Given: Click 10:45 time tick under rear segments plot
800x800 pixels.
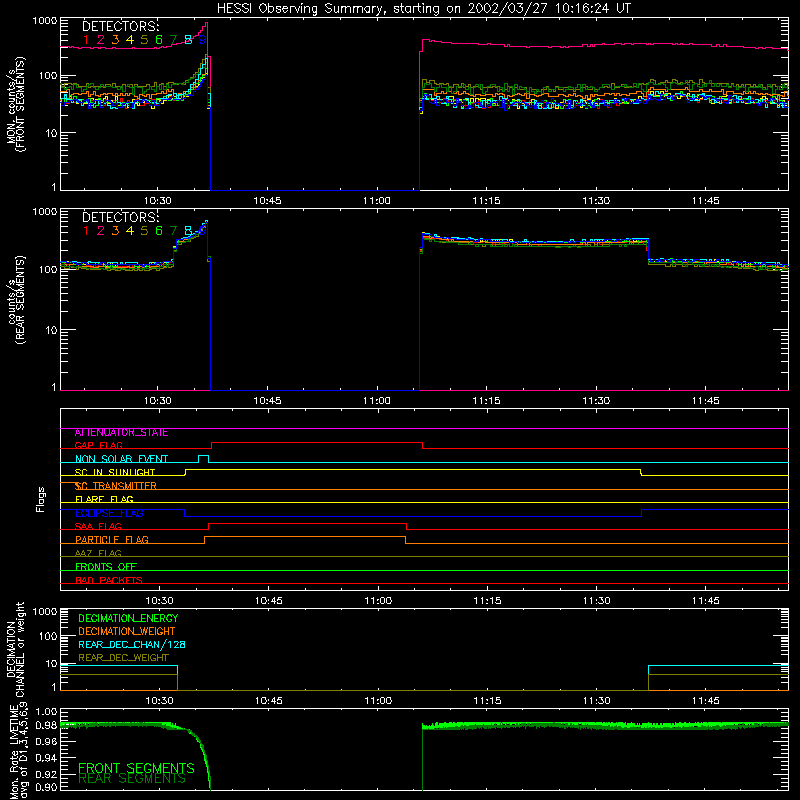Looking at the screenshot, I should [x=267, y=401].
